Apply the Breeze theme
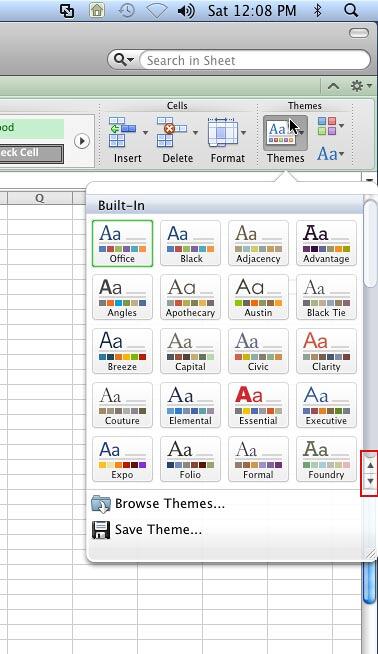This screenshot has height=654, width=378. click(x=122, y=351)
